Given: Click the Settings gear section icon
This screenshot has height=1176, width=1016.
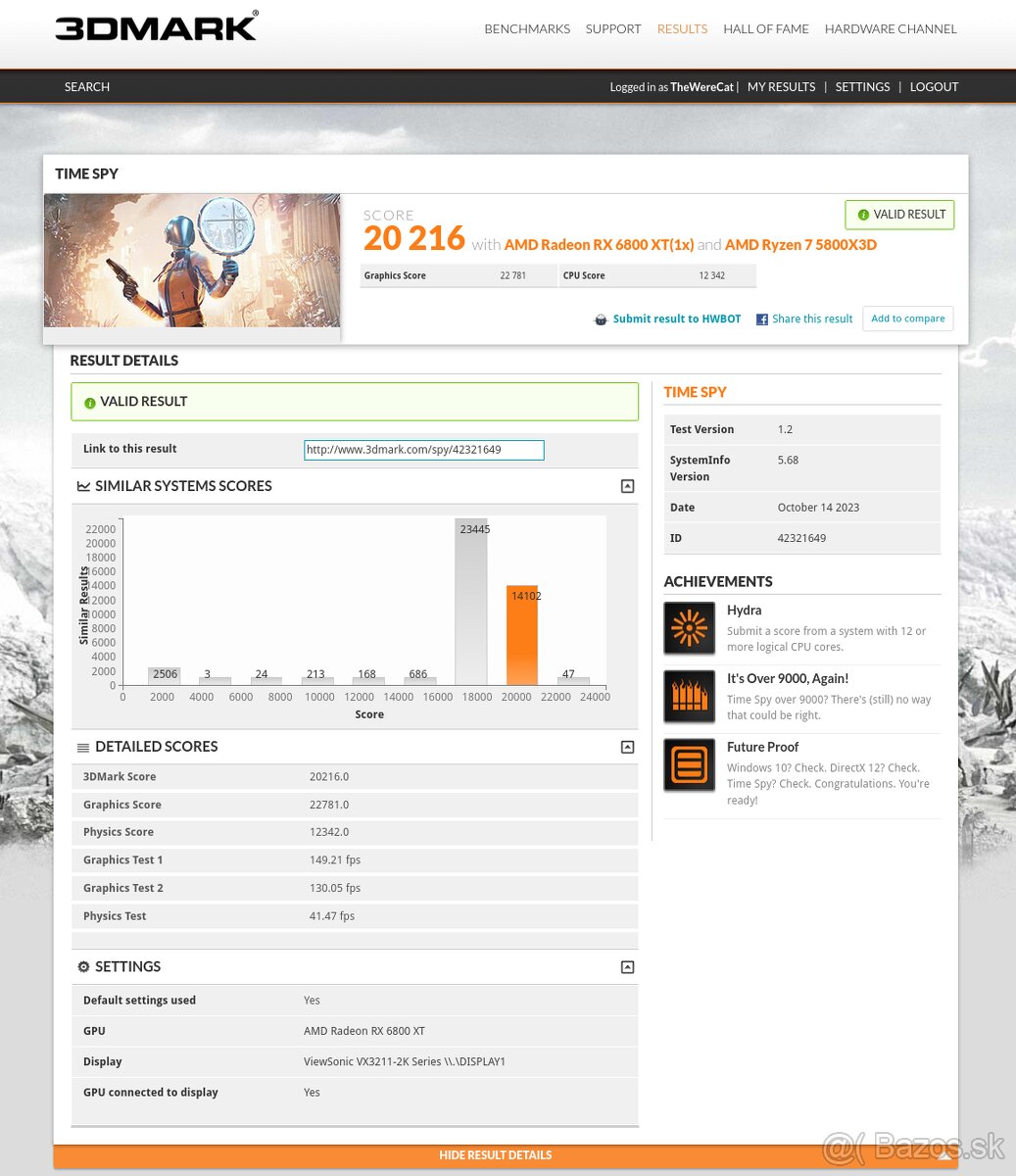Looking at the screenshot, I should point(83,967).
